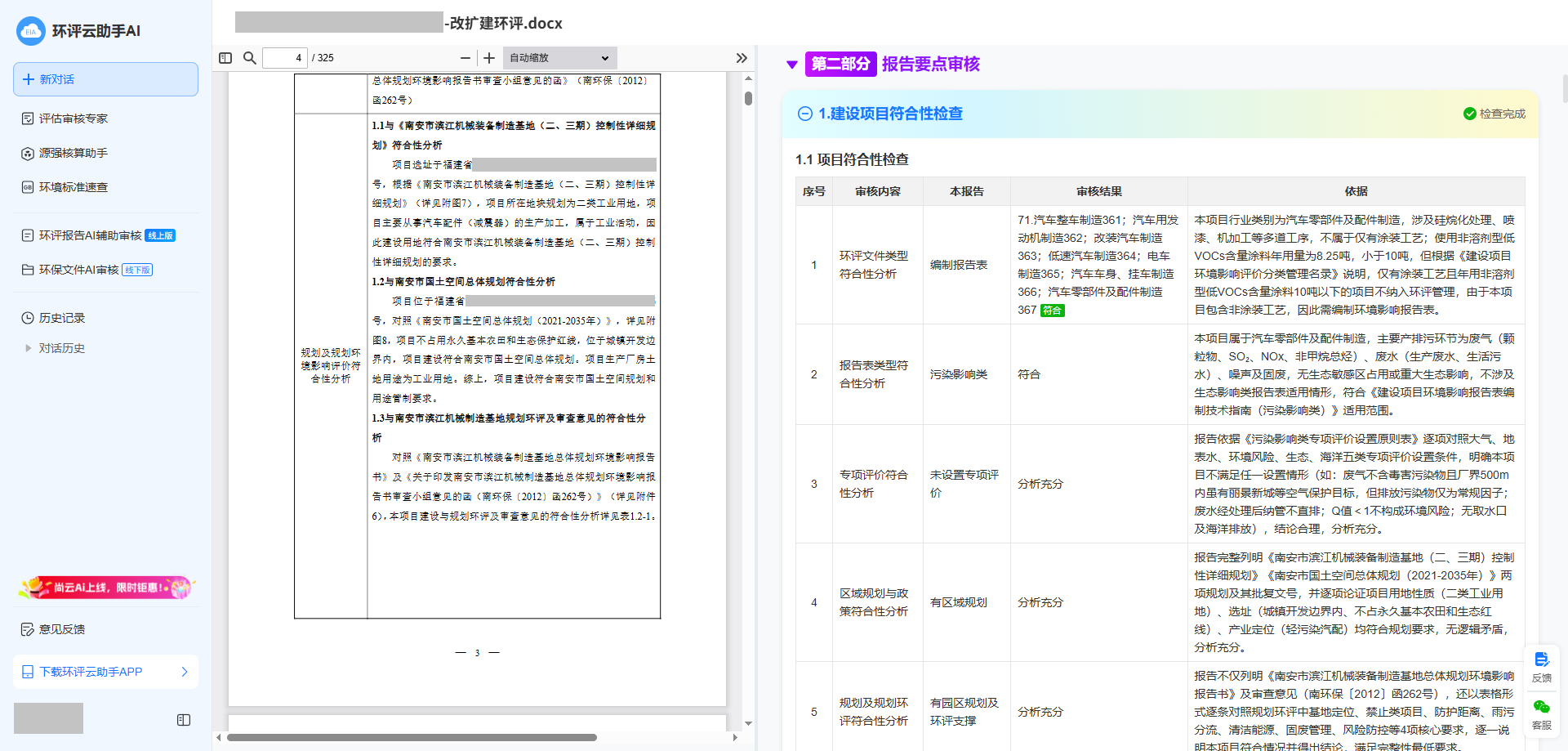Start a 新对话
The image size is (1568, 751).
pos(105,79)
